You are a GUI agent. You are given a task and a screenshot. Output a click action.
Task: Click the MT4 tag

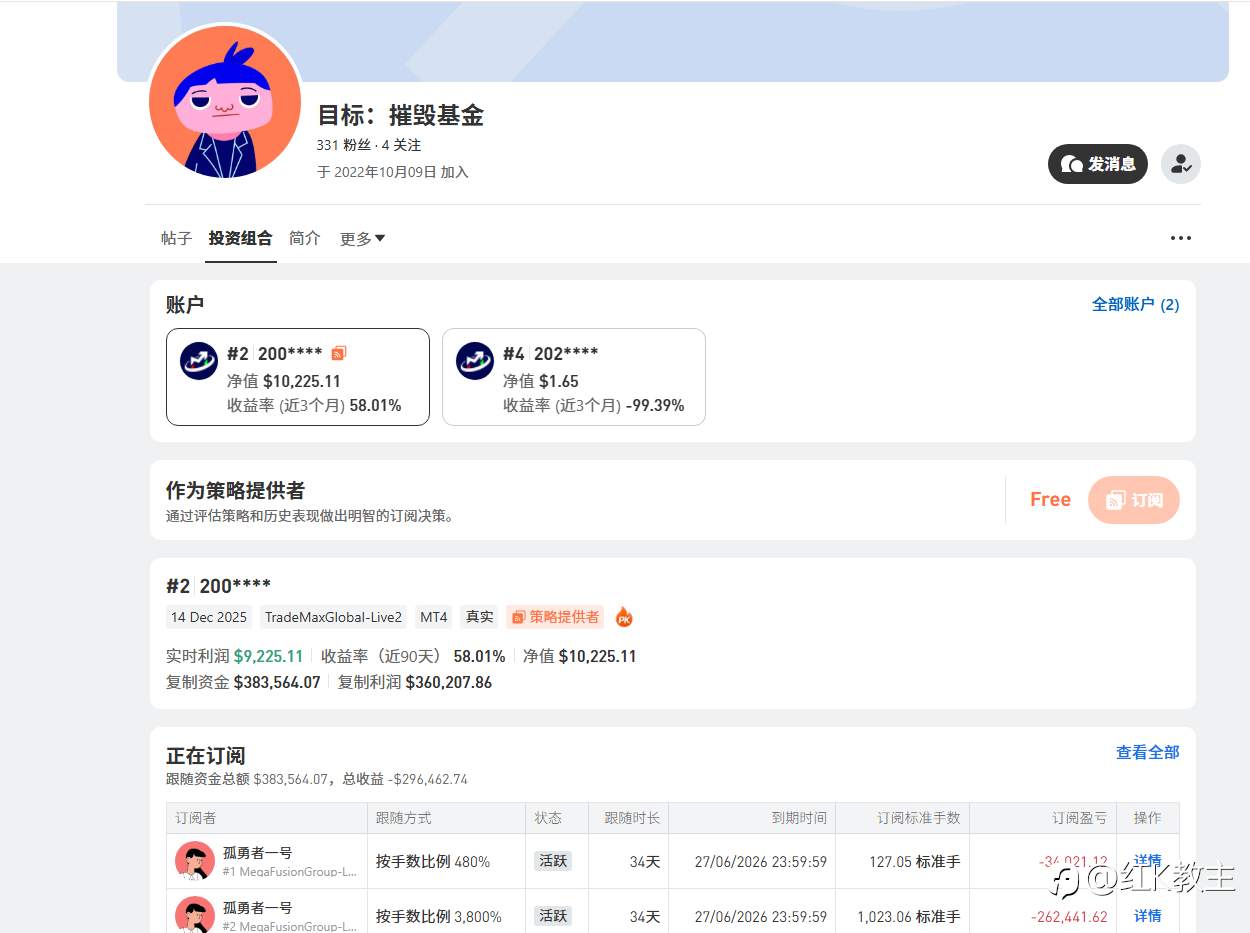click(x=434, y=617)
